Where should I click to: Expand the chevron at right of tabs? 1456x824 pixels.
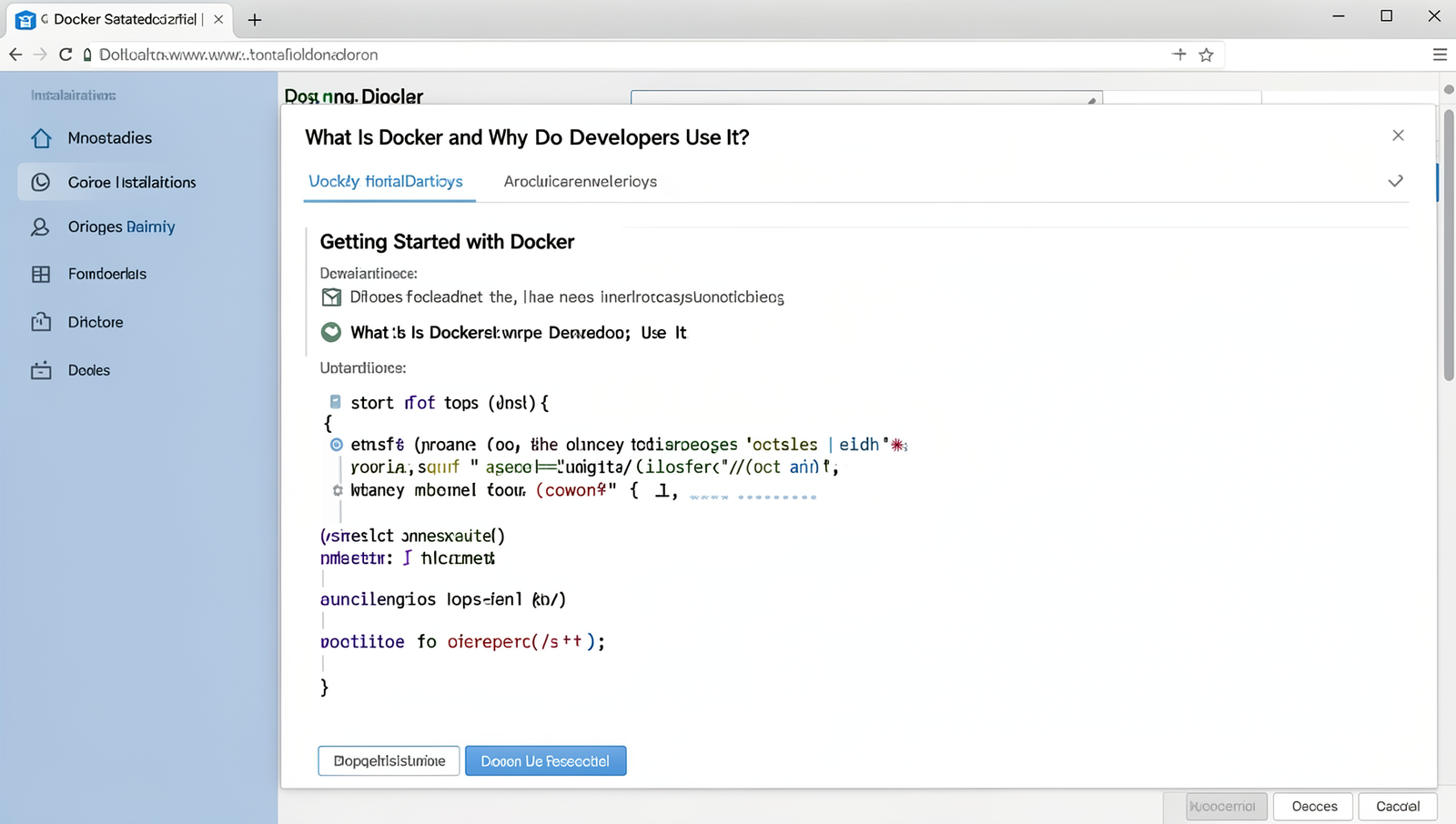coord(1395,181)
